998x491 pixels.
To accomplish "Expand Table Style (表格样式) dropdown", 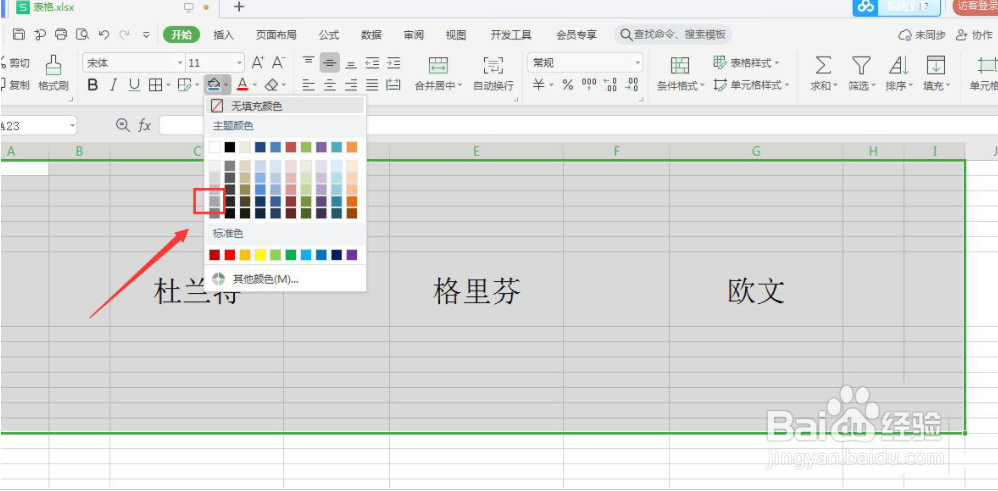I will pyautogui.click(x=776, y=63).
